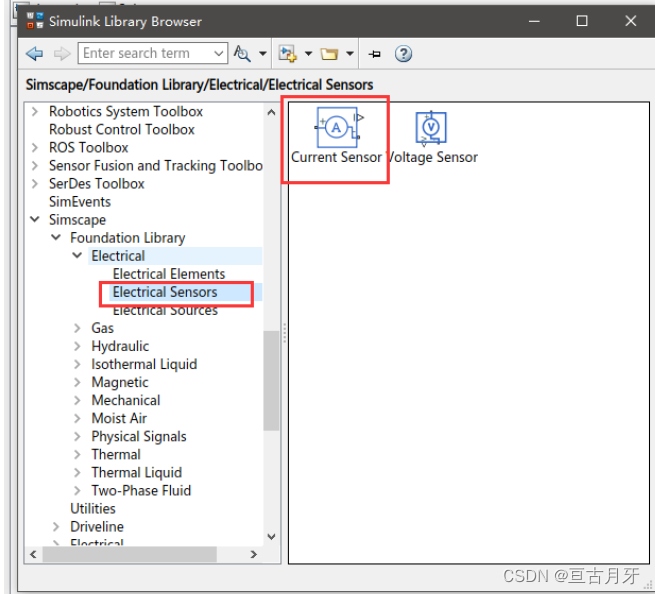Click the tree scroll down arrow
The width and height of the screenshot is (655, 594).
pos(272,537)
